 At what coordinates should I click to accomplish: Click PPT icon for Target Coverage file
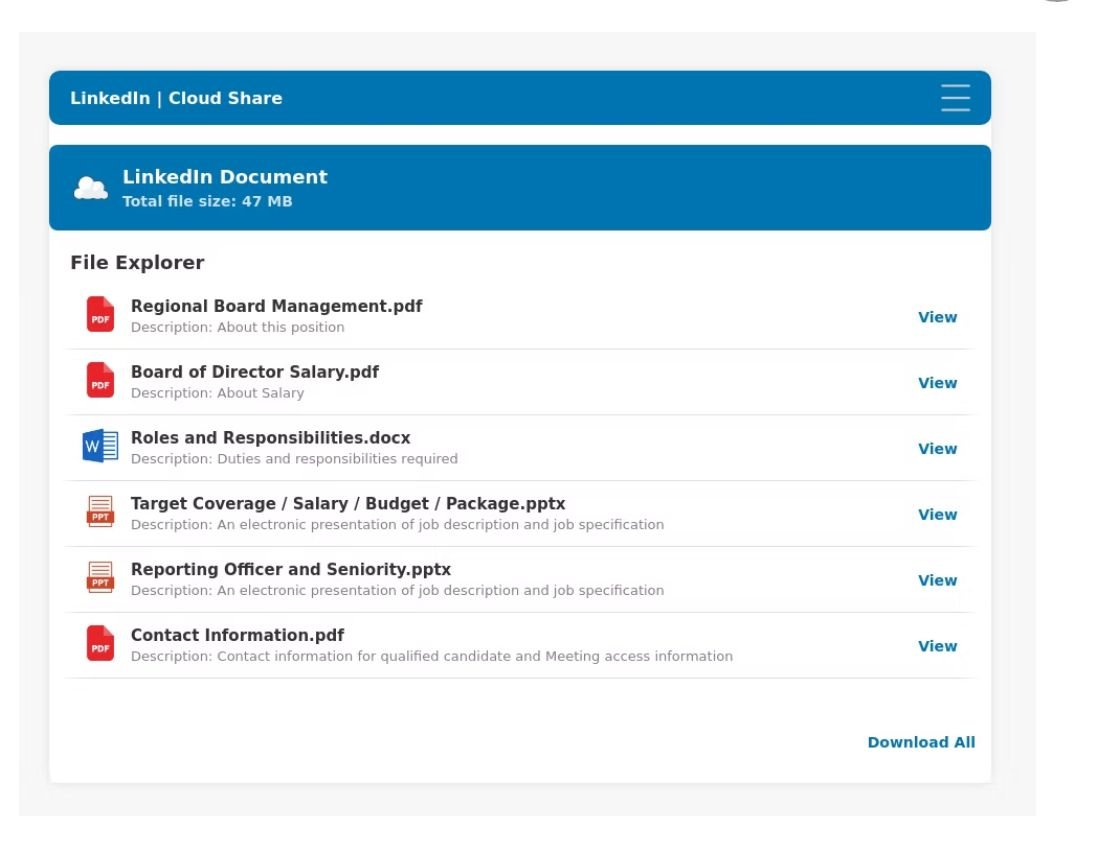click(x=100, y=513)
